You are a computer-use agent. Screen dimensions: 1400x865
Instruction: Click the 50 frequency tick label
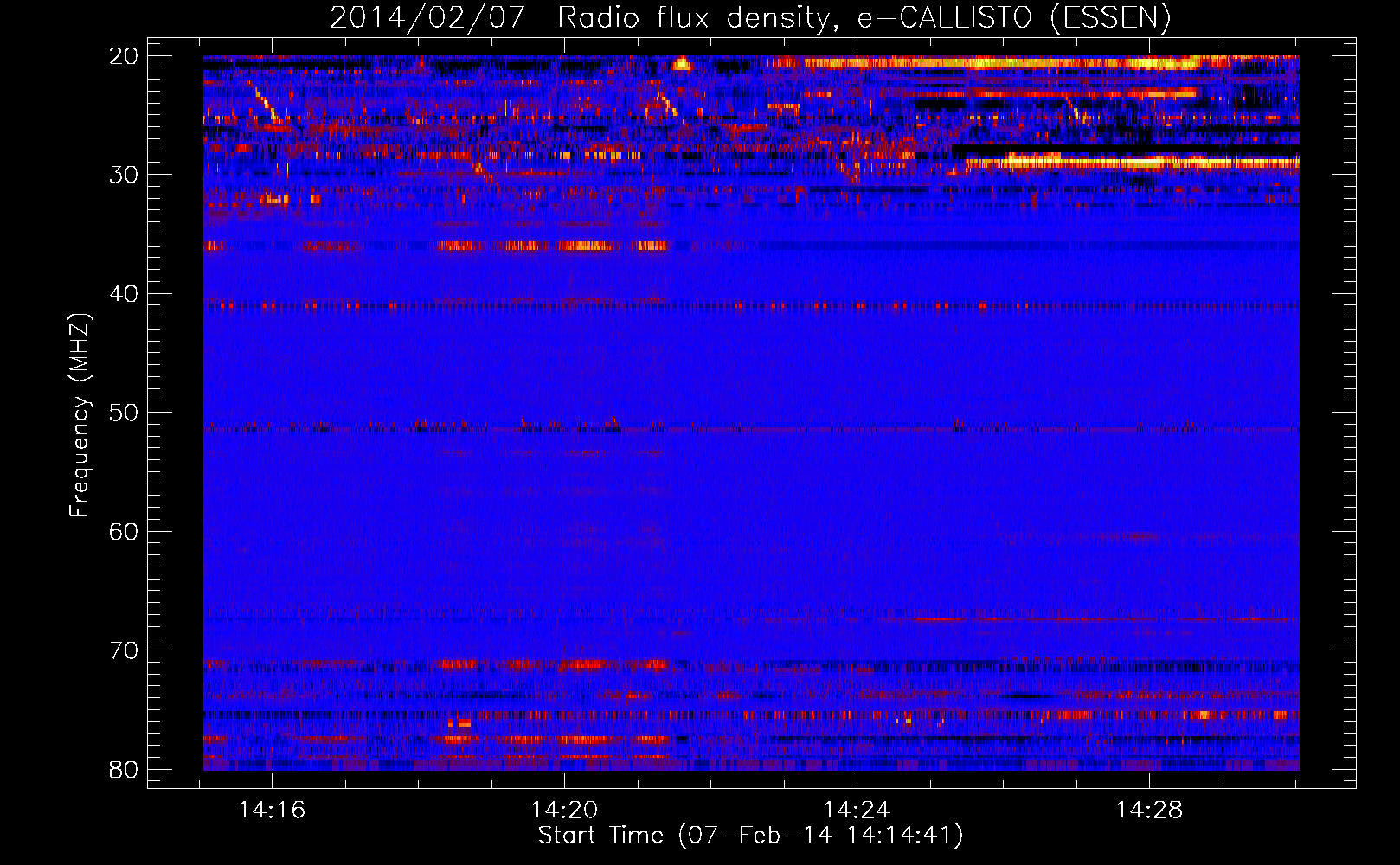coord(124,413)
